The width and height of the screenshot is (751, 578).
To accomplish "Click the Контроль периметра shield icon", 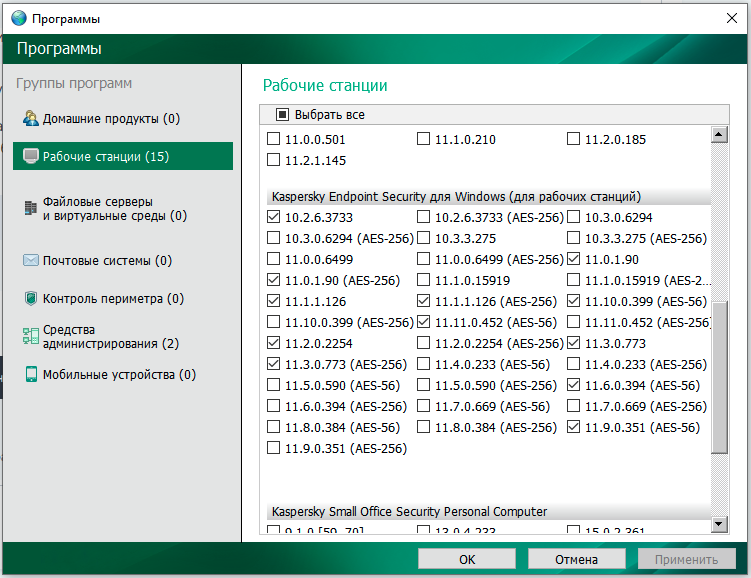I will pos(31,298).
